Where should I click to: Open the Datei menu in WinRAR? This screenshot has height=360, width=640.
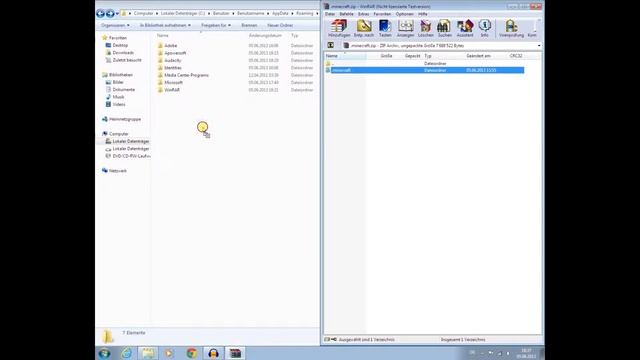click(x=330, y=14)
